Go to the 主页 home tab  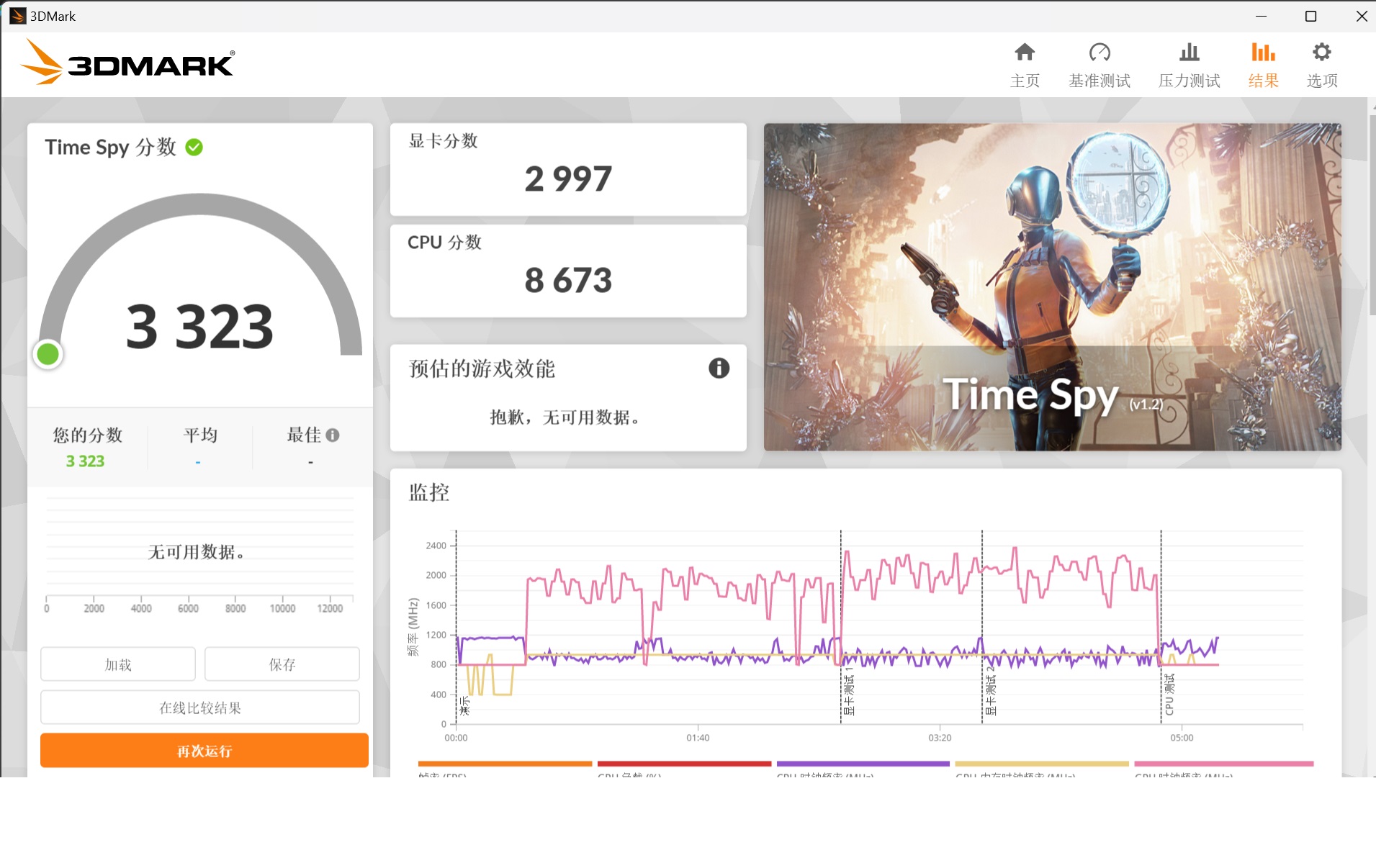point(1025,65)
